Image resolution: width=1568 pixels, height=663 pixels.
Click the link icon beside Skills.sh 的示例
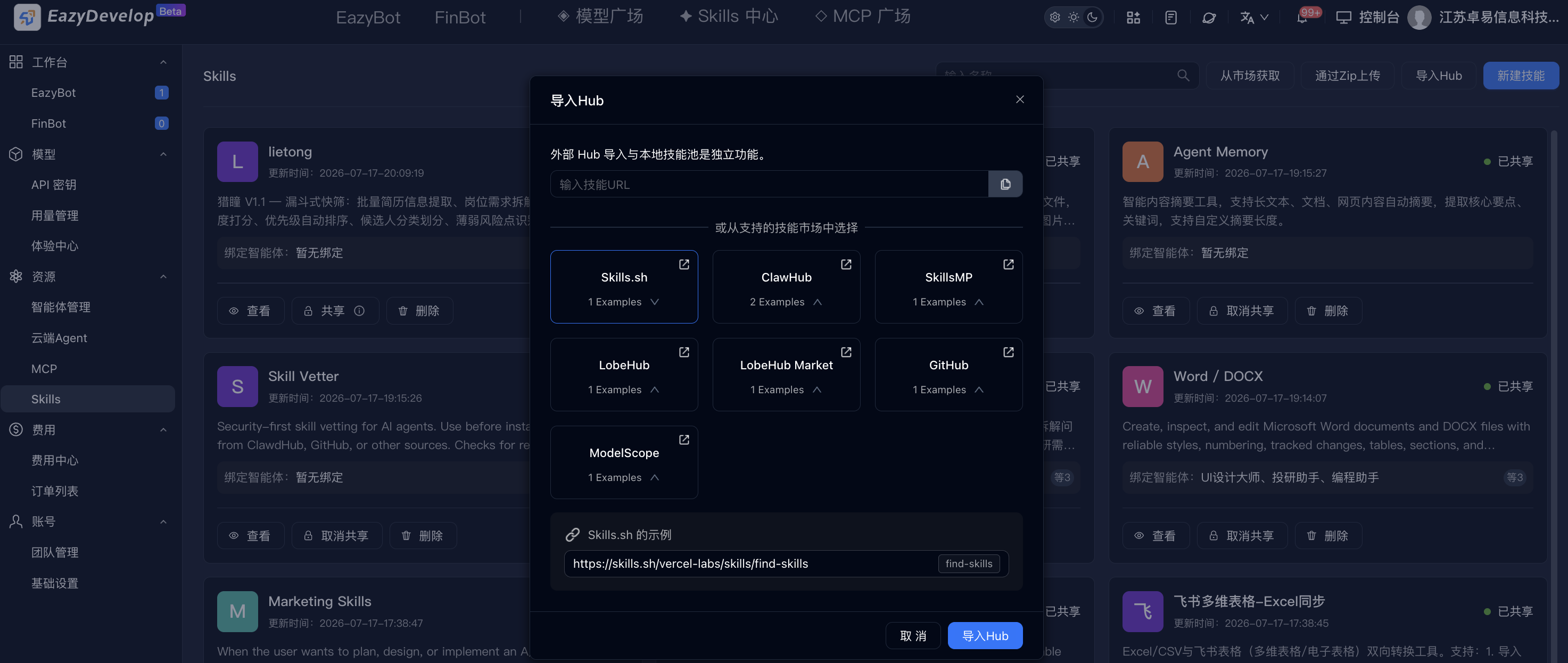pos(572,535)
